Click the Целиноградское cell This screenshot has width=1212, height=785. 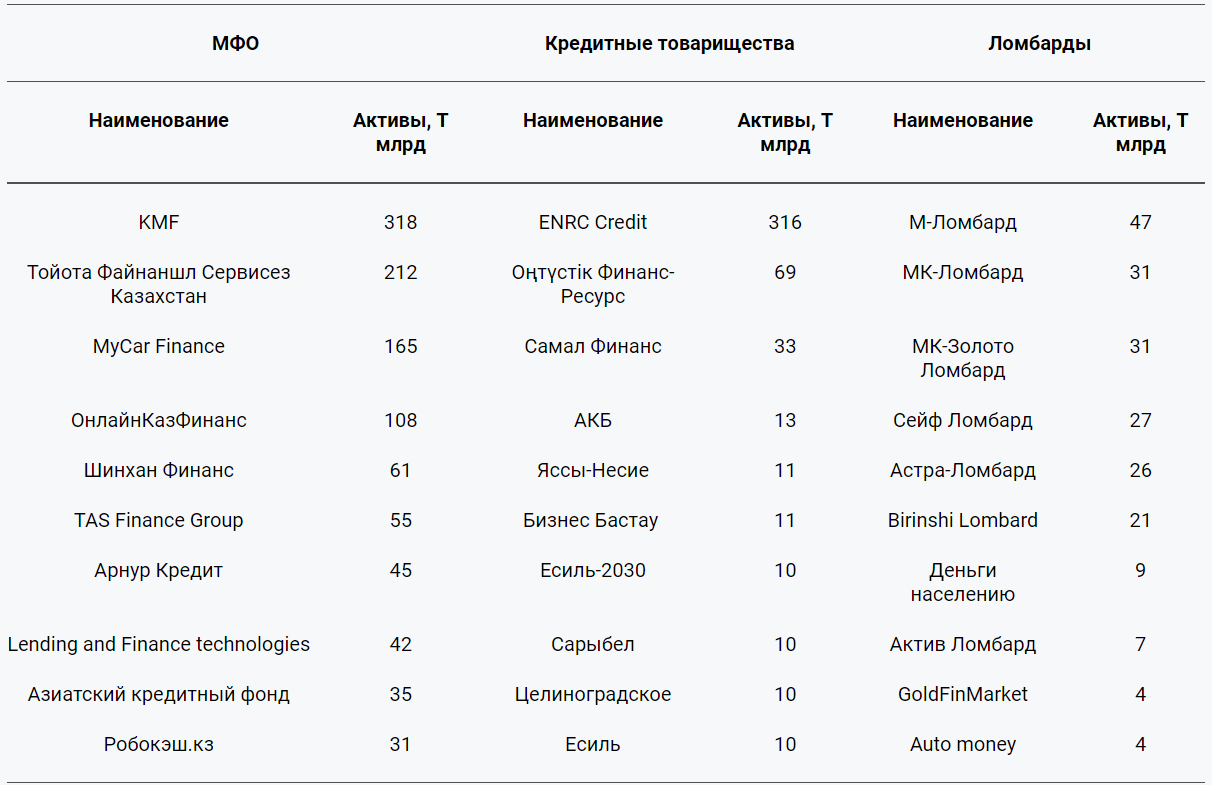[x=593, y=694]
